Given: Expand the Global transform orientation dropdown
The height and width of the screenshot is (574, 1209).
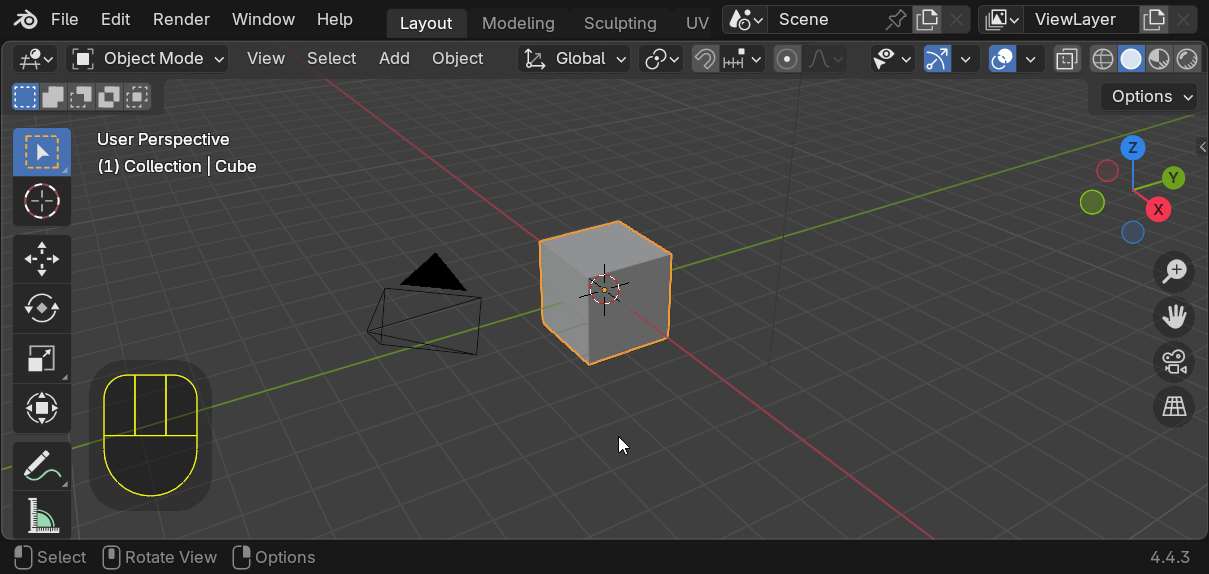Looking at the screenshot, I should coord(575,59).
